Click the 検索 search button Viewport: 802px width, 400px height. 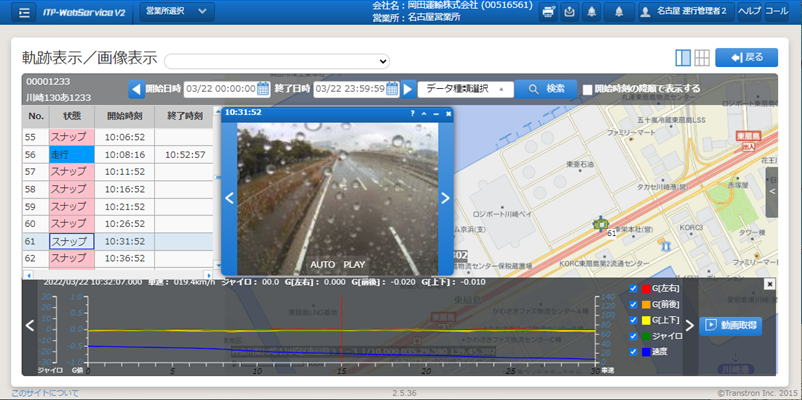point(547,89)
